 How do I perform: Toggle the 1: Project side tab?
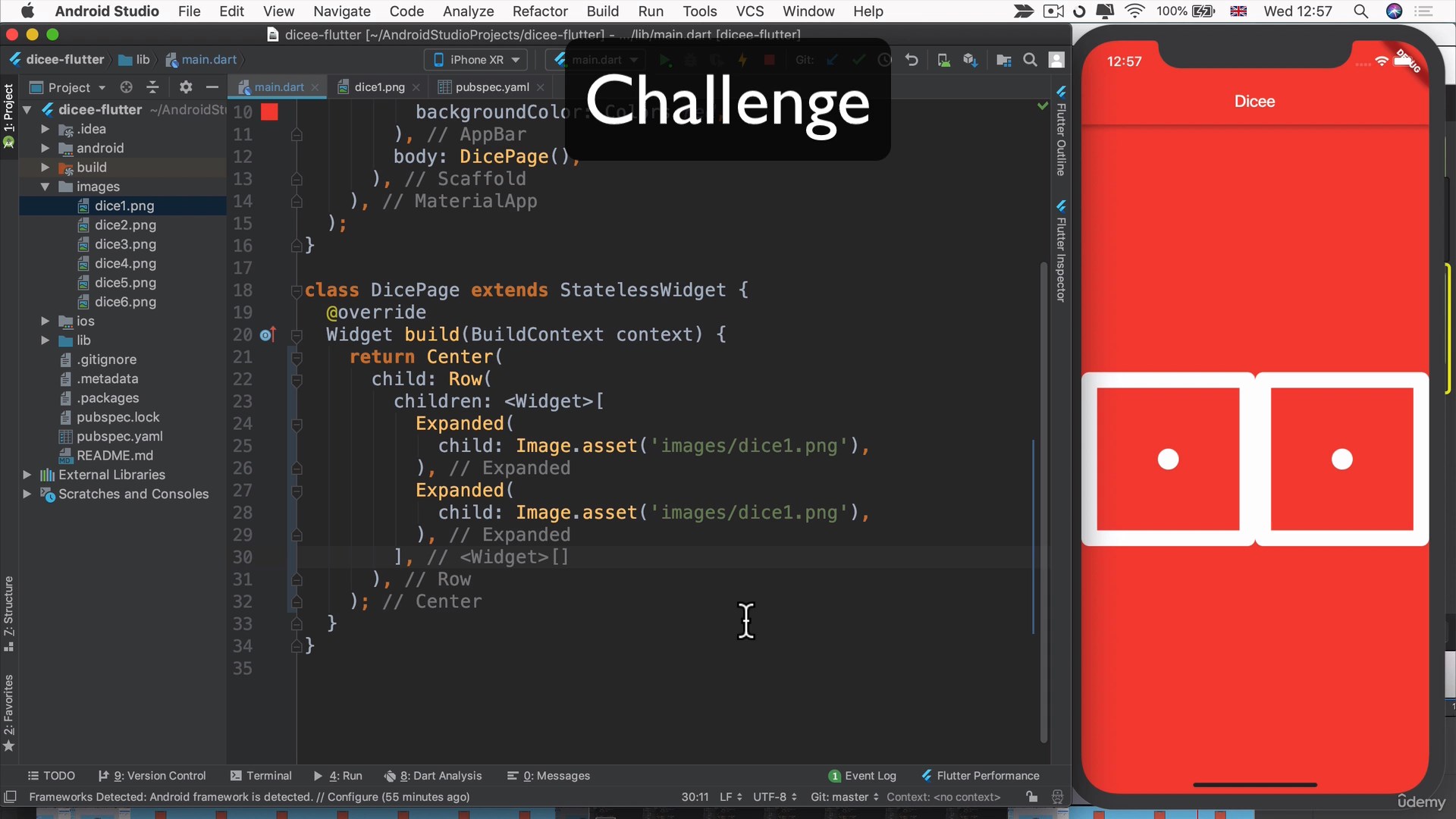click(9, 115)
